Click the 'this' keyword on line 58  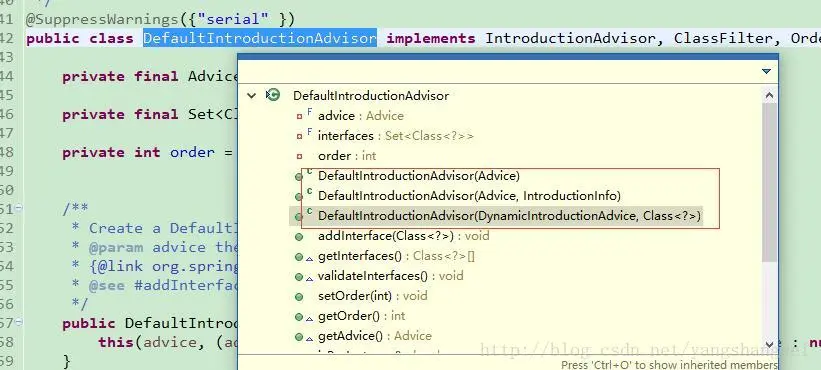point(115,342)
